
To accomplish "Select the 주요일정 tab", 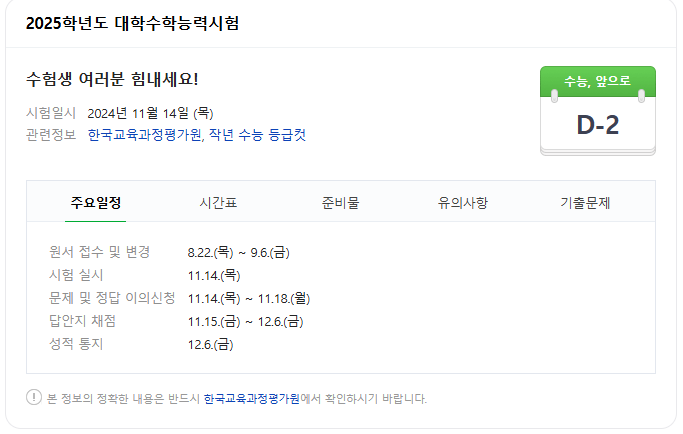I will point(96,203).
